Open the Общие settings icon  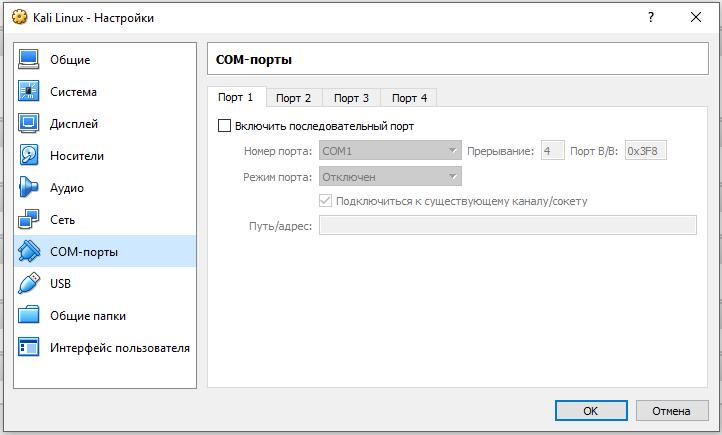[29, 59]
